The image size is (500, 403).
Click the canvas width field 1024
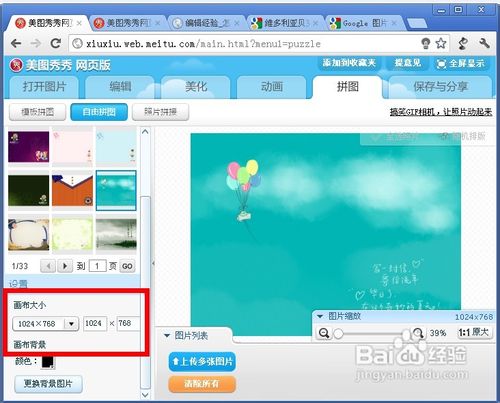point(95,323)
